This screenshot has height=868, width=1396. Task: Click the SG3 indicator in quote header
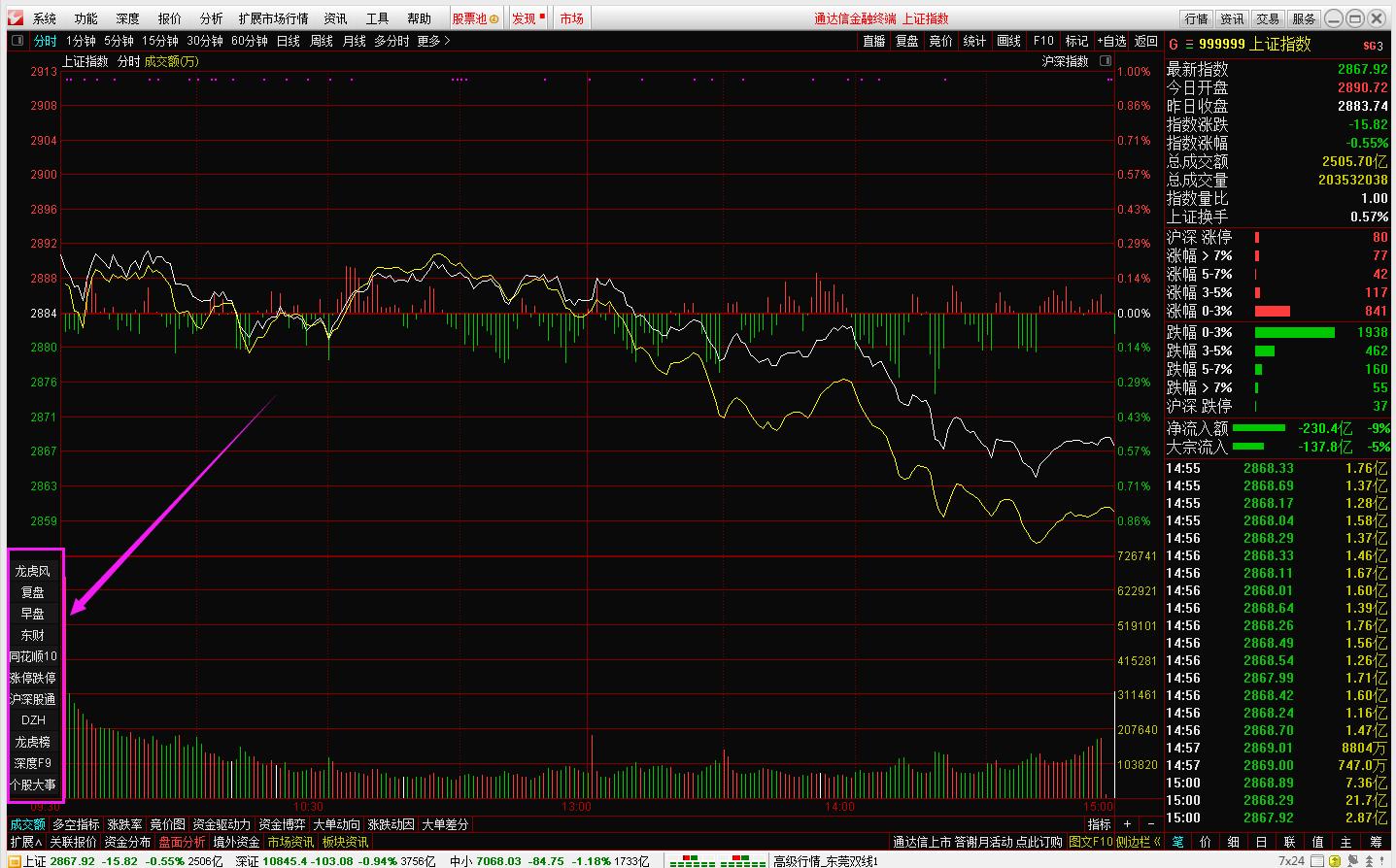(1373, 46)
